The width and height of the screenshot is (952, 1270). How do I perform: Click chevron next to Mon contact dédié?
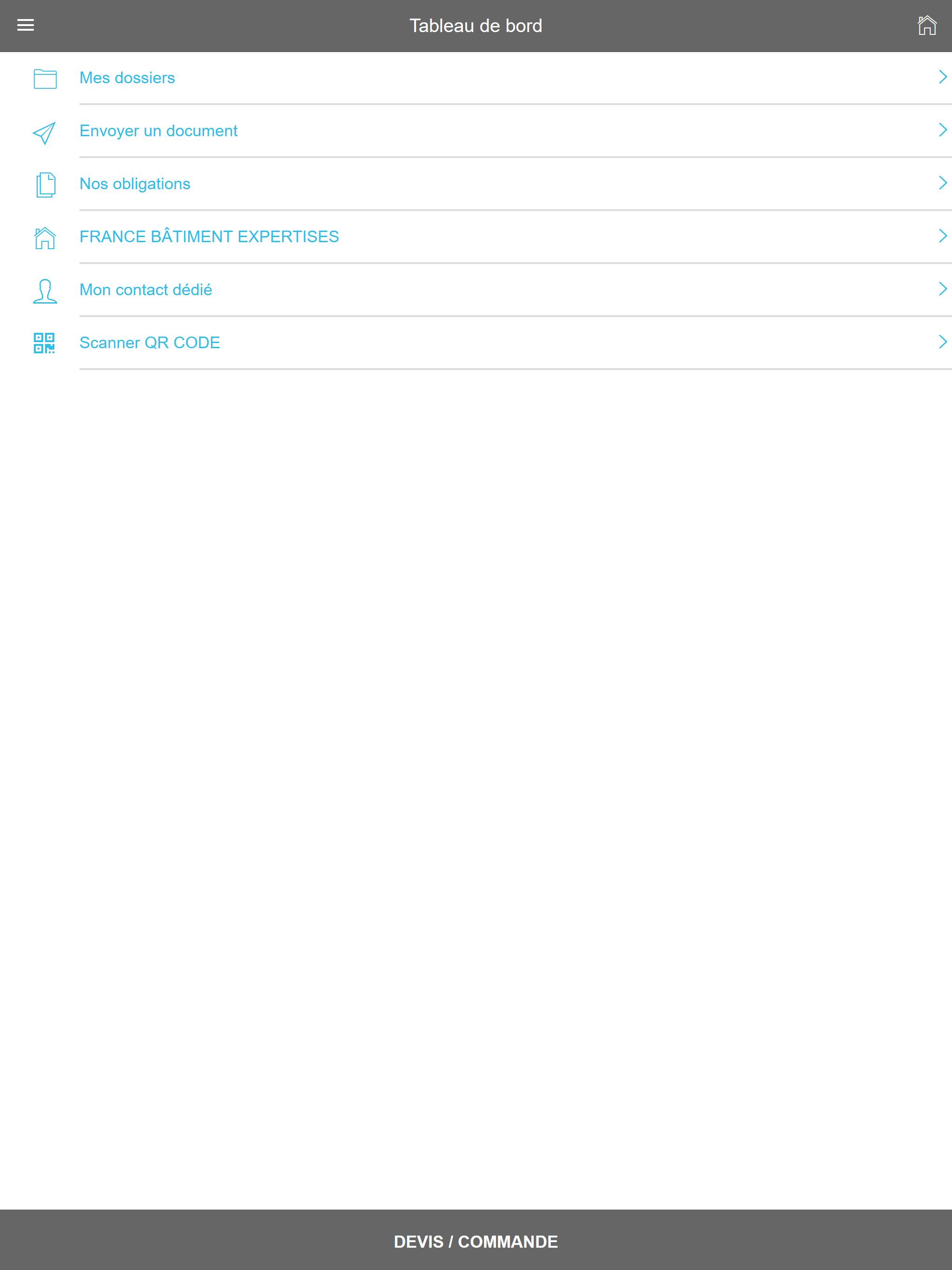point(942,289)
